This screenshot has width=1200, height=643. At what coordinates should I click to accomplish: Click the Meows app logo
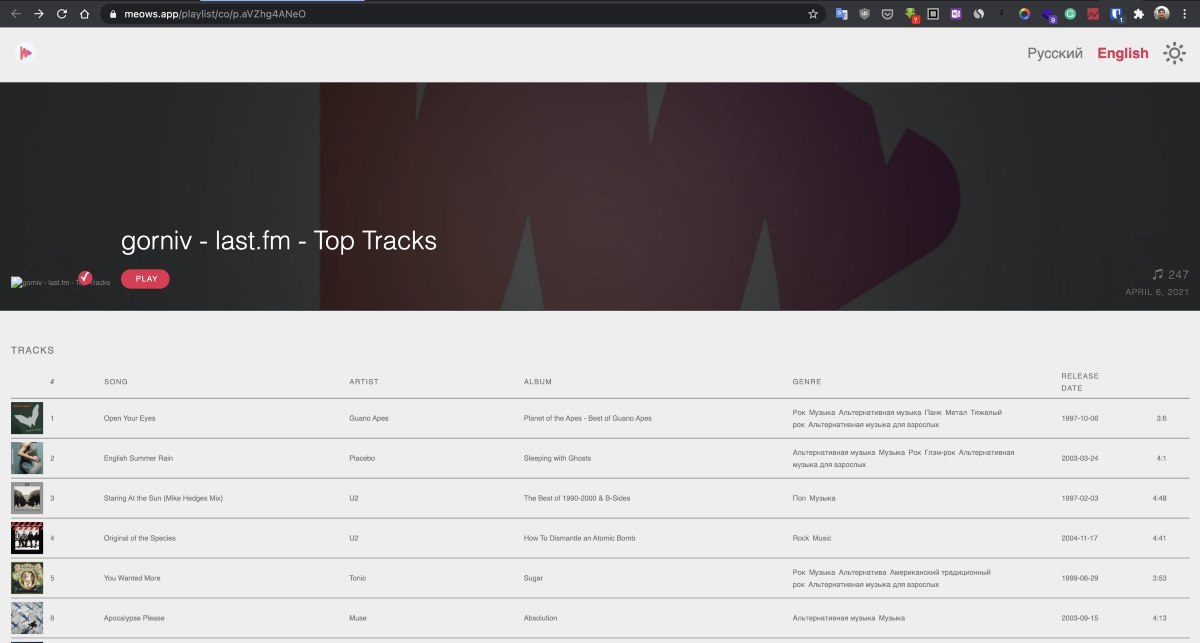tap(26, 53)
